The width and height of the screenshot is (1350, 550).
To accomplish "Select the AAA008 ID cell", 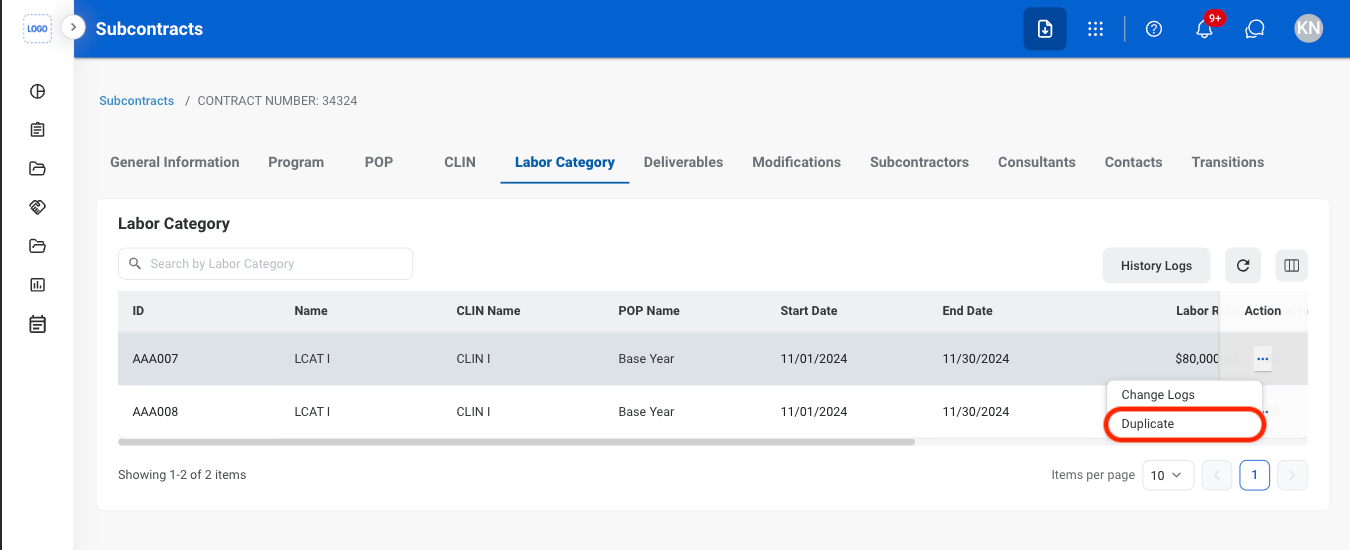I will pyautogui.click(x=155, y=412).
